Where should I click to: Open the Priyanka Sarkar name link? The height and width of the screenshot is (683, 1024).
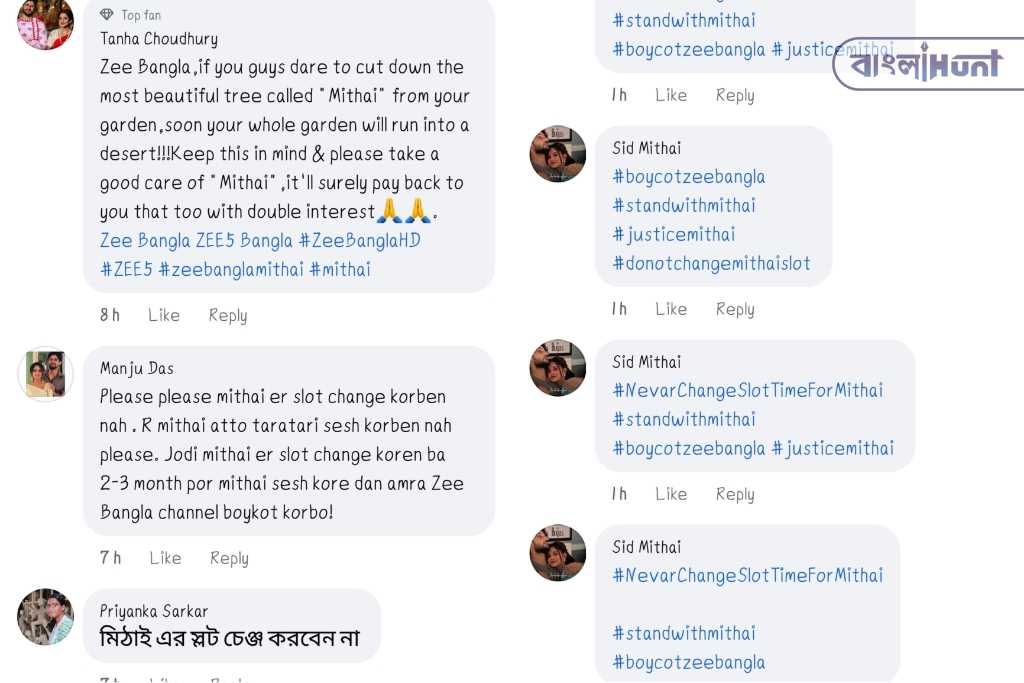click(x=154, y=611)
